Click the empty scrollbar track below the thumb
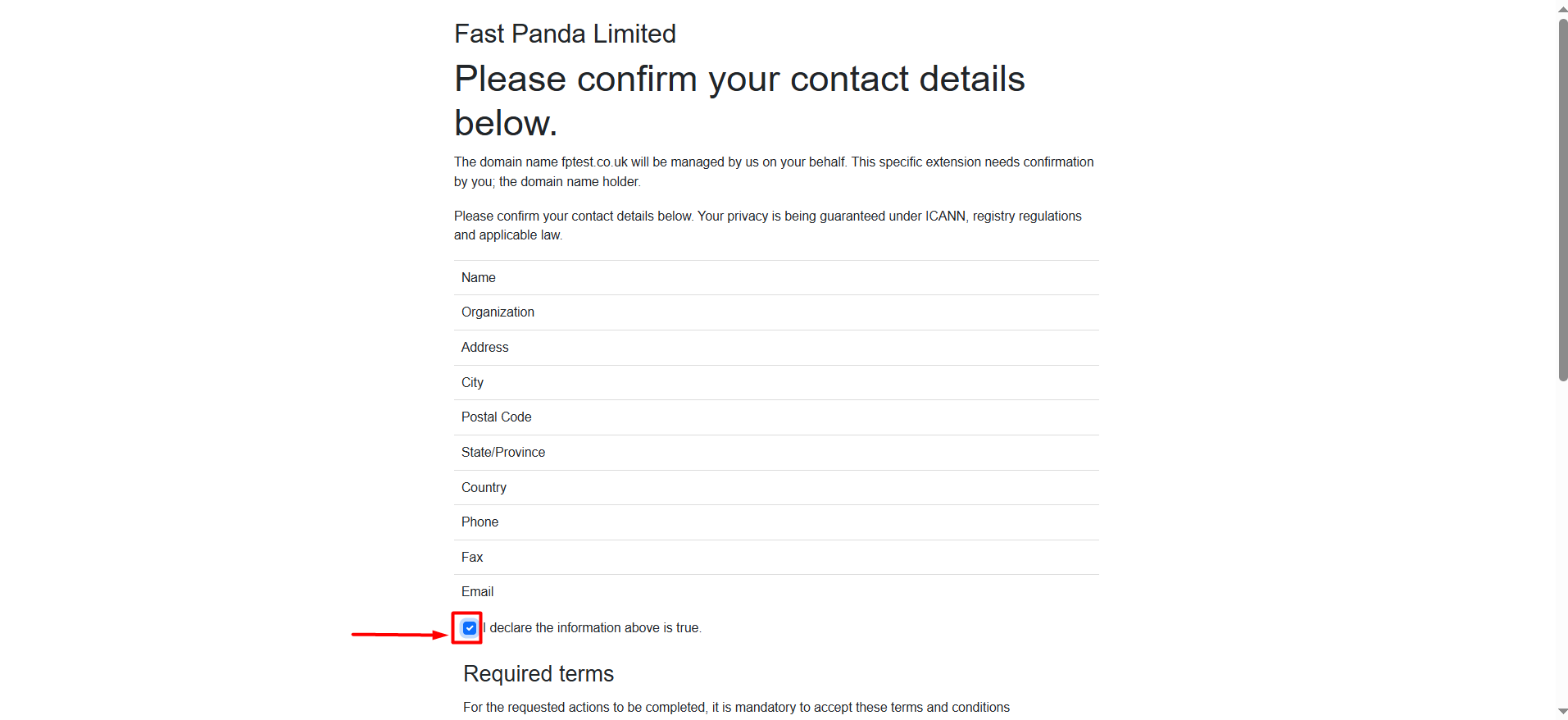Image resolution: width=1568 pixels, height=720 pixels. tap(1562, 541)
